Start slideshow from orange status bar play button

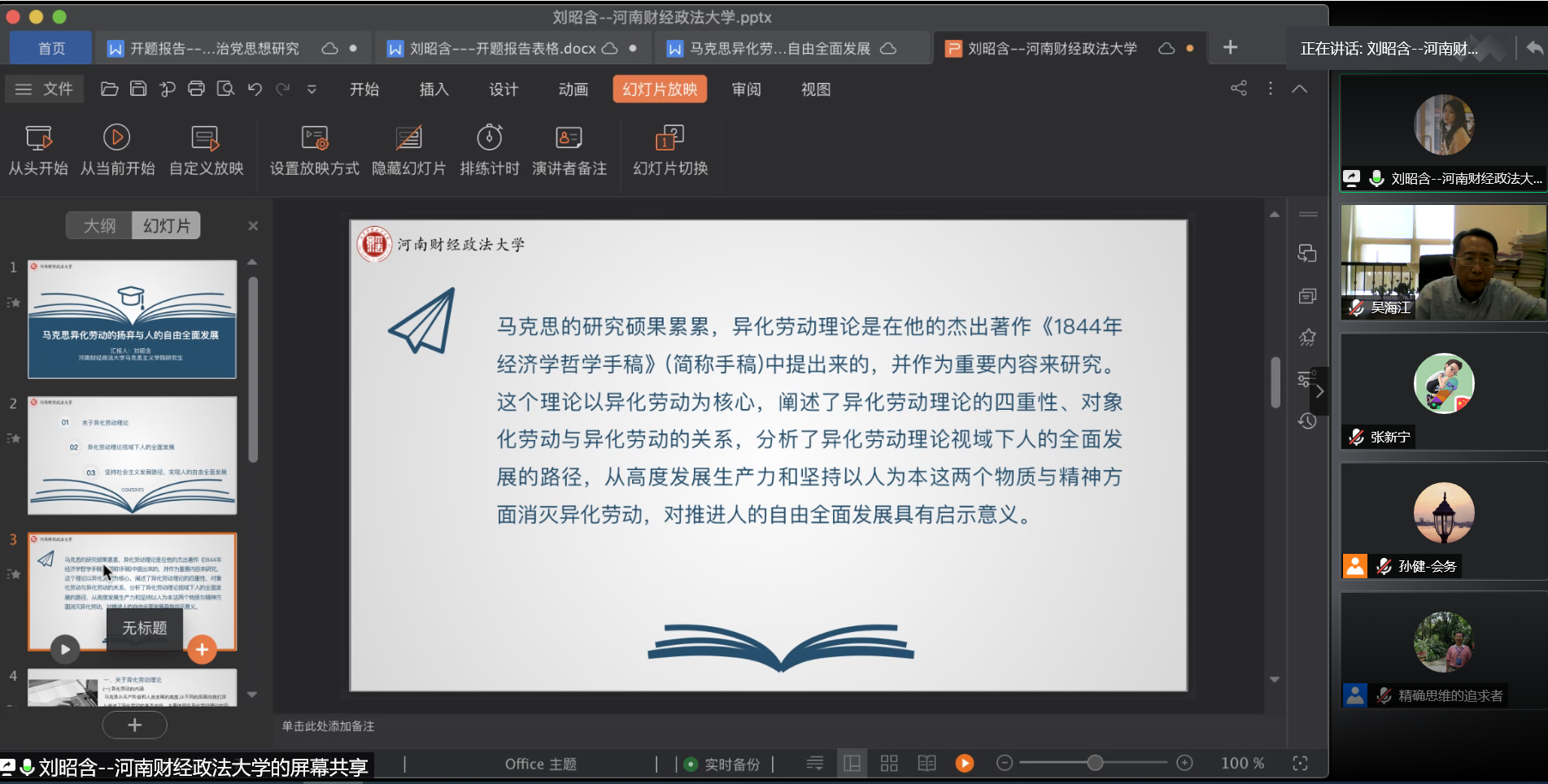pos(965,763)
